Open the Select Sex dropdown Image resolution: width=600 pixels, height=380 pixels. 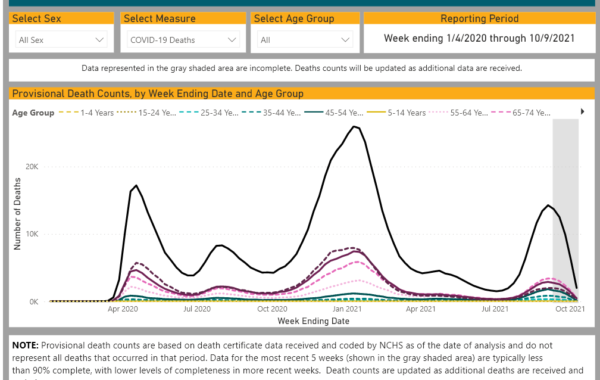click(61, 40)
